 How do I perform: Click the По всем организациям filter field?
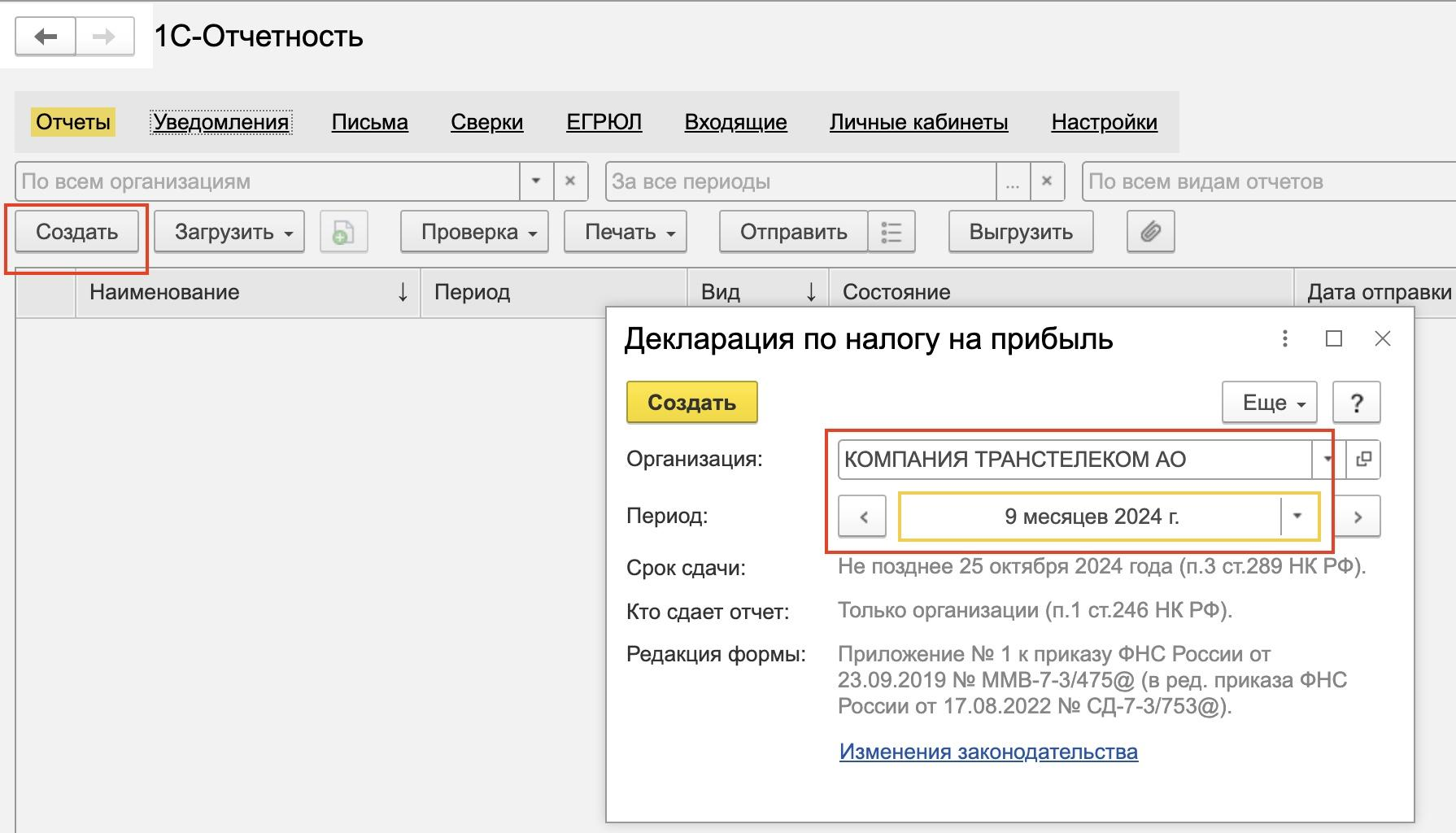click(268, 181)
